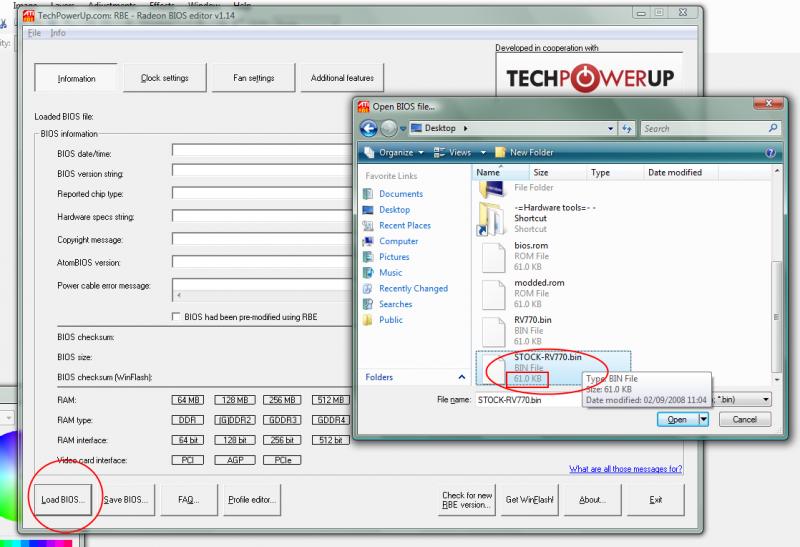Open the recent pages dropdown arrow

[x=403, y=129]
